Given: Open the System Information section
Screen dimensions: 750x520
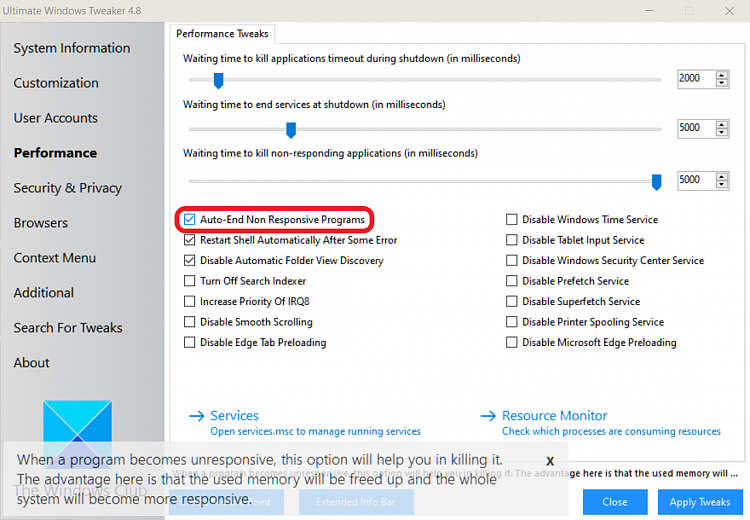Looking at the screenshot, I should point(72,48).
